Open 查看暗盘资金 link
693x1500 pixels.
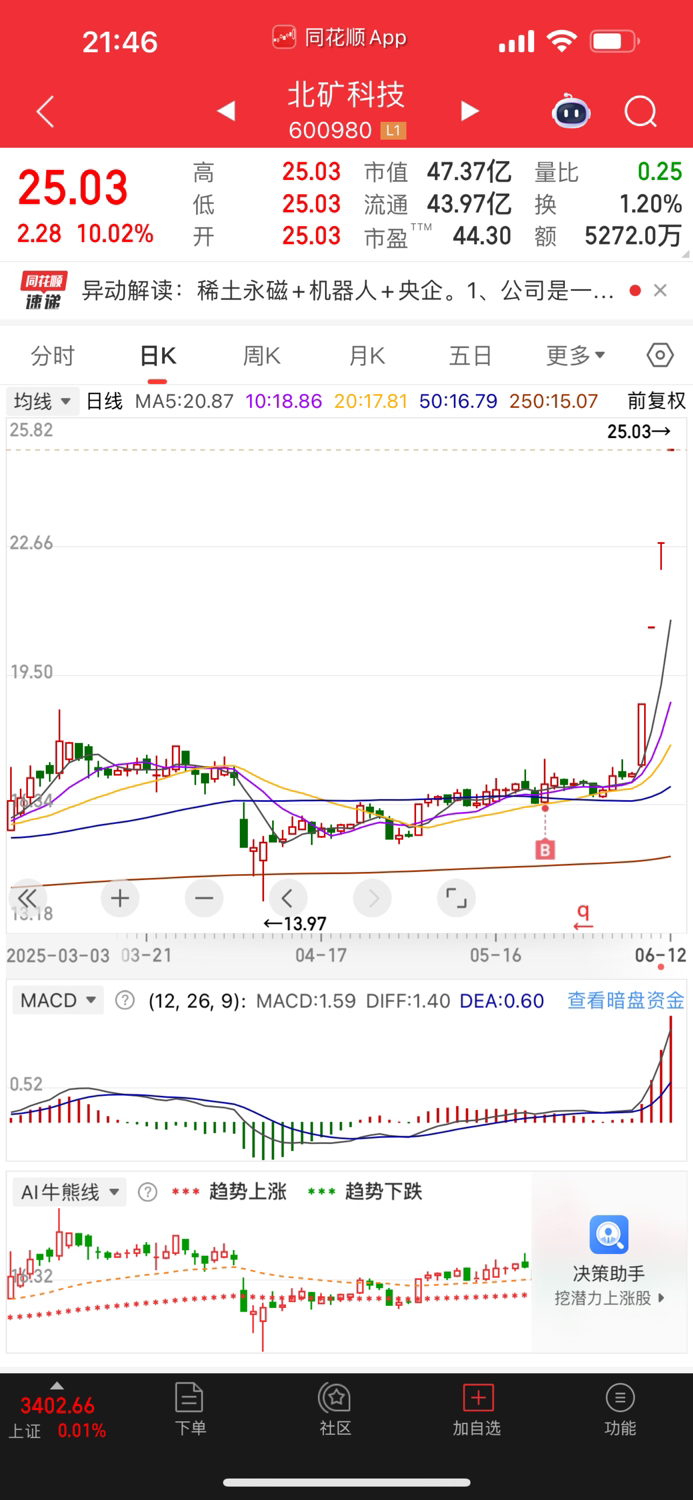click(626, 1000)
